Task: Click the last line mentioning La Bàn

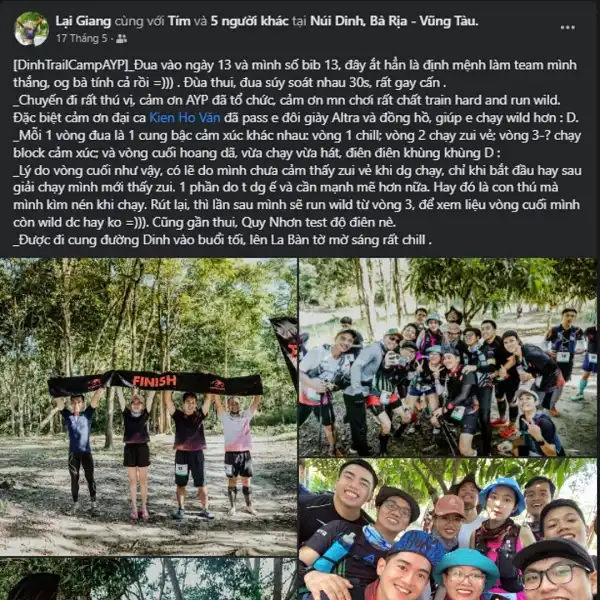Action: 223,240
